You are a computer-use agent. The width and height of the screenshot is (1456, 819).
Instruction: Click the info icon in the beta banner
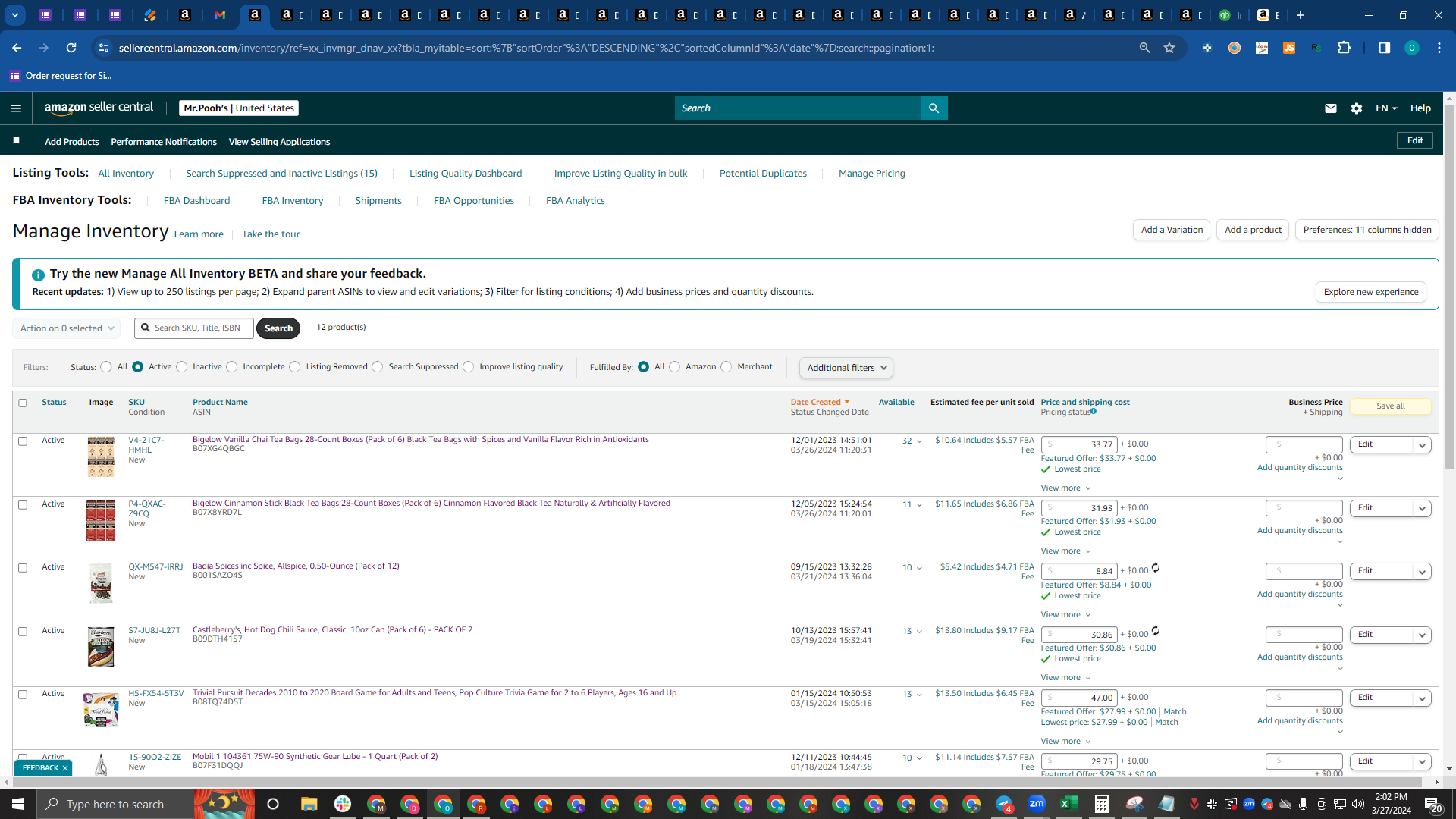[x=38, y=275]
